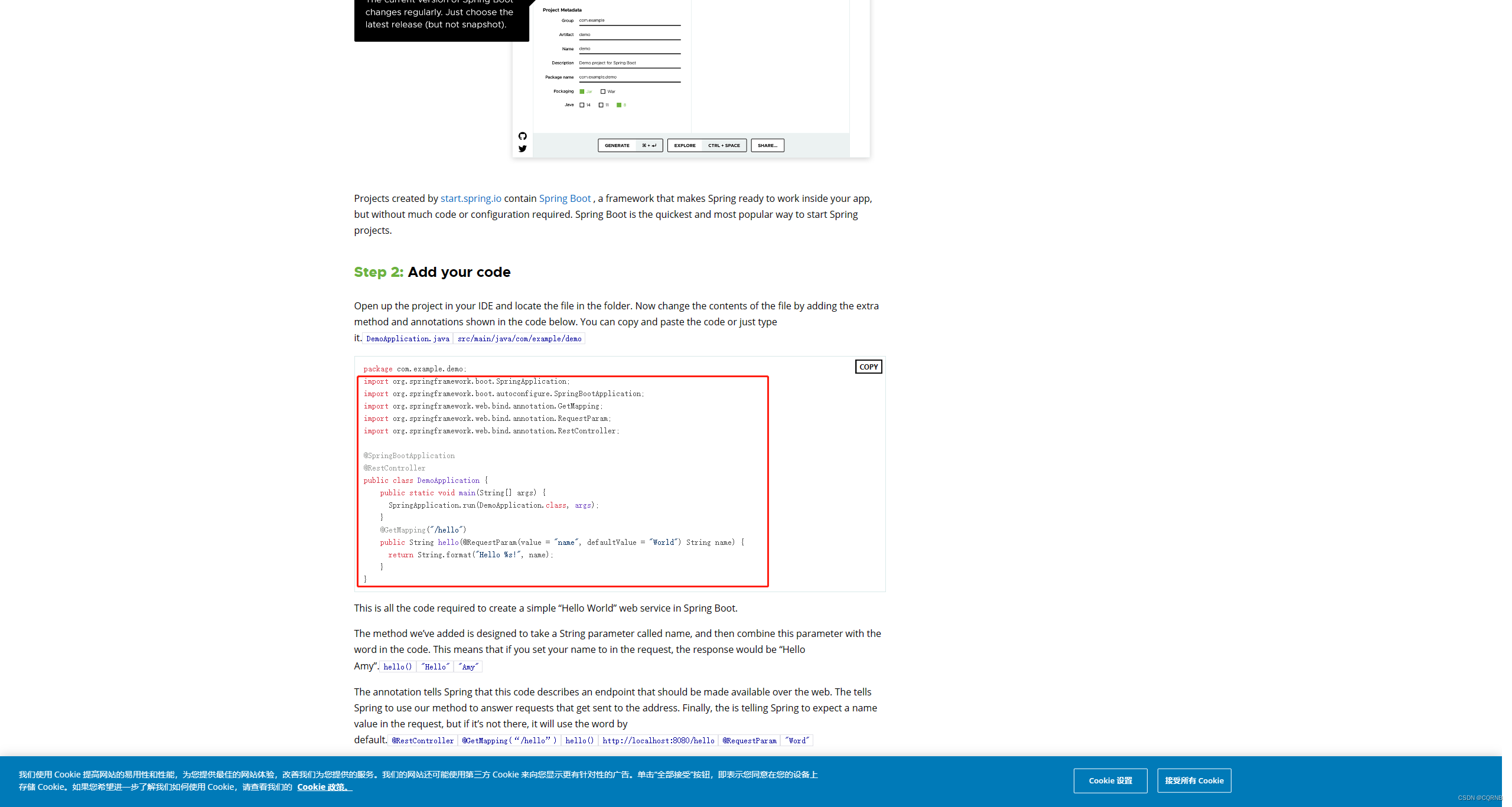1512x807 pixels.
Task: Select the Jar packaging option
Action: 582,92
